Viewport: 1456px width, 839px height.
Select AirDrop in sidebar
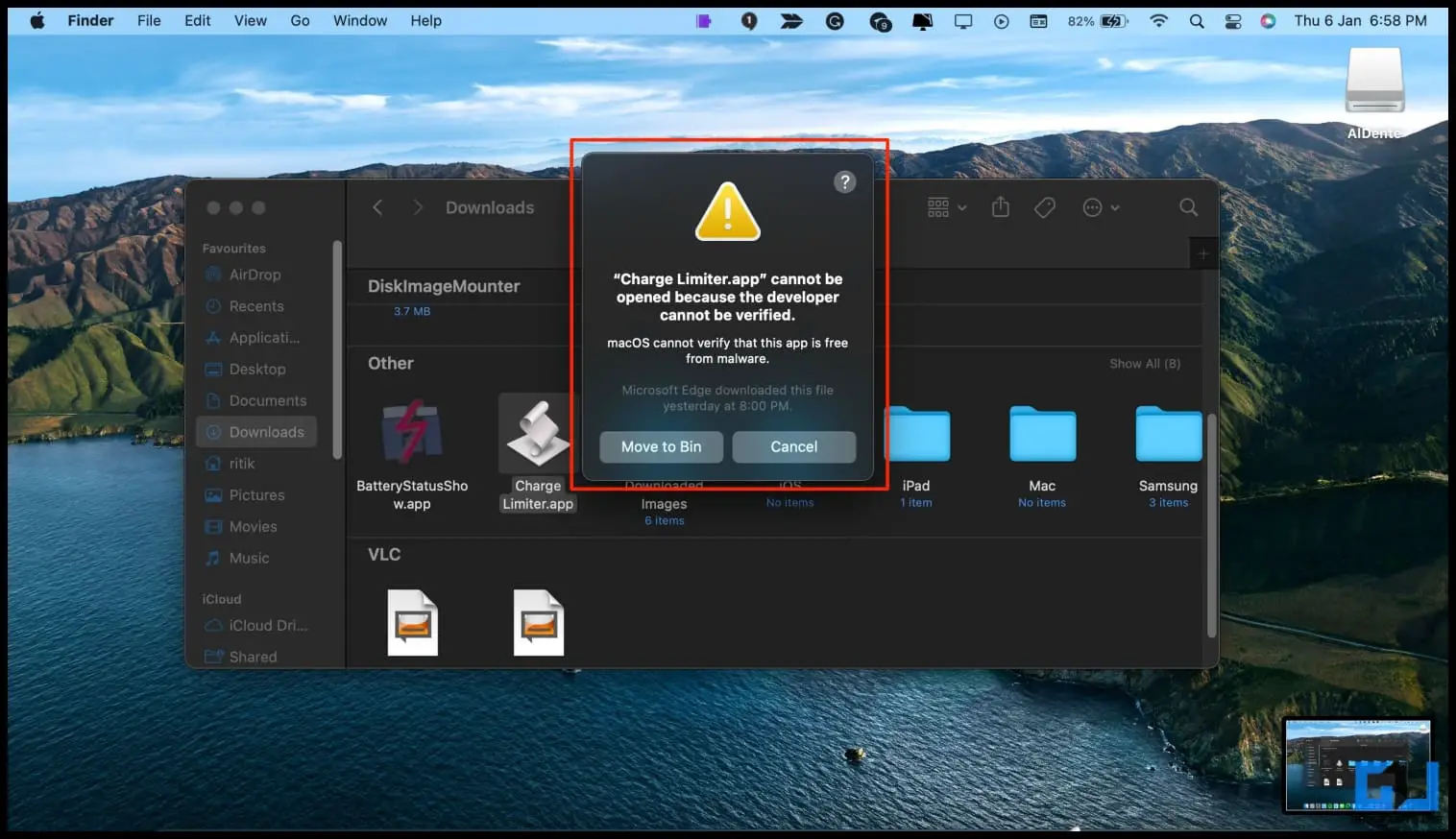coord(255,275)
